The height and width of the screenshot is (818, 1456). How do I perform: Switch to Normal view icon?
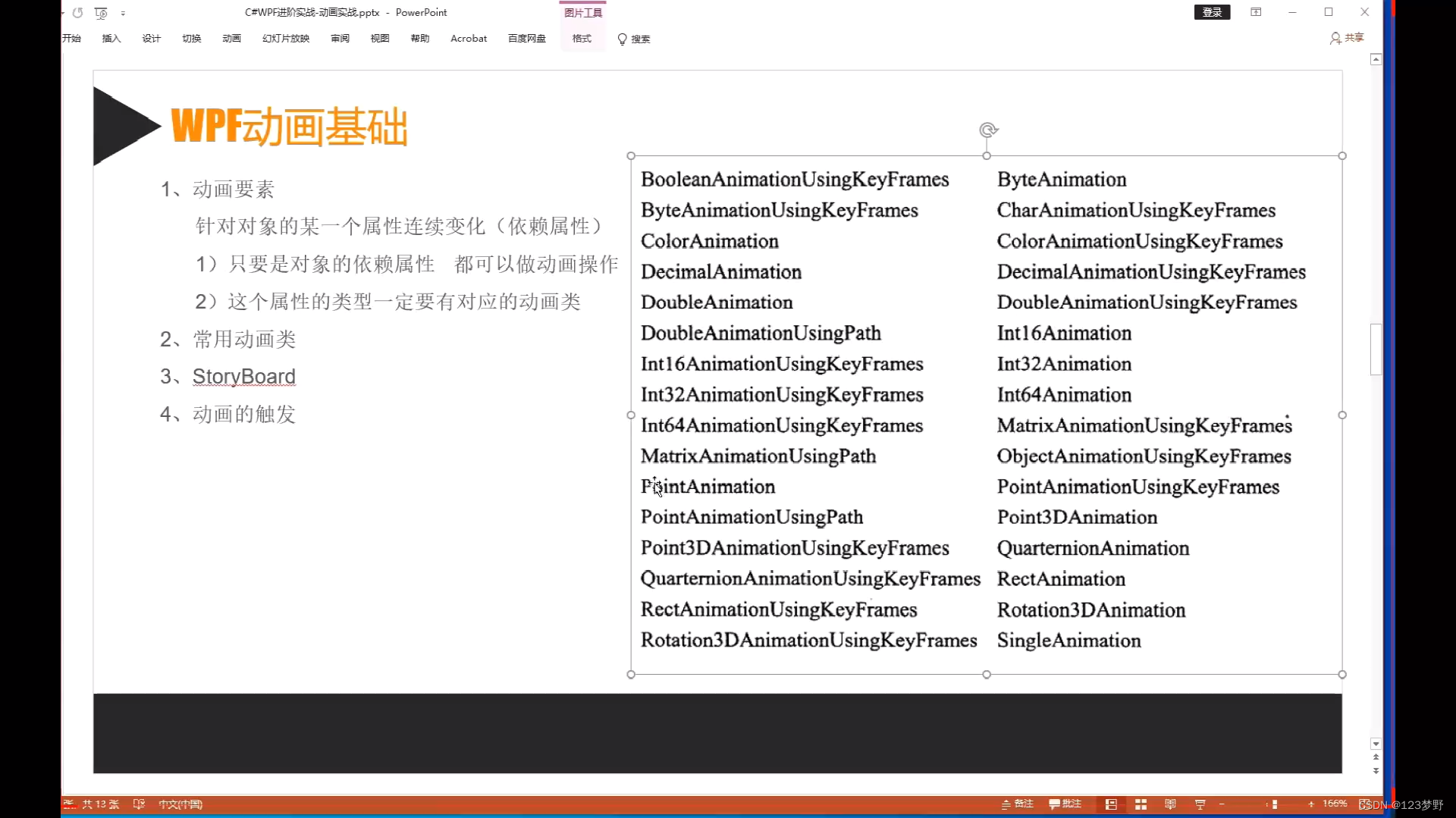[x=1111, y=804]
